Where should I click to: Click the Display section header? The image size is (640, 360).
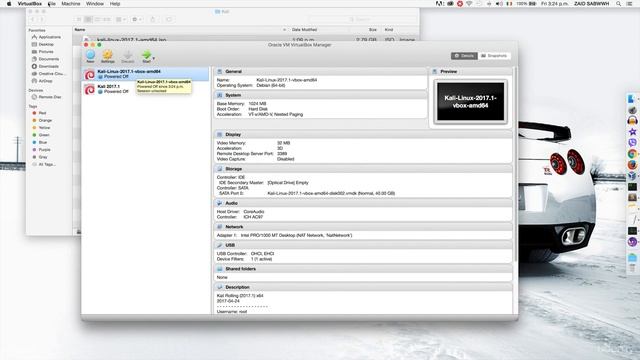(363, 134)
